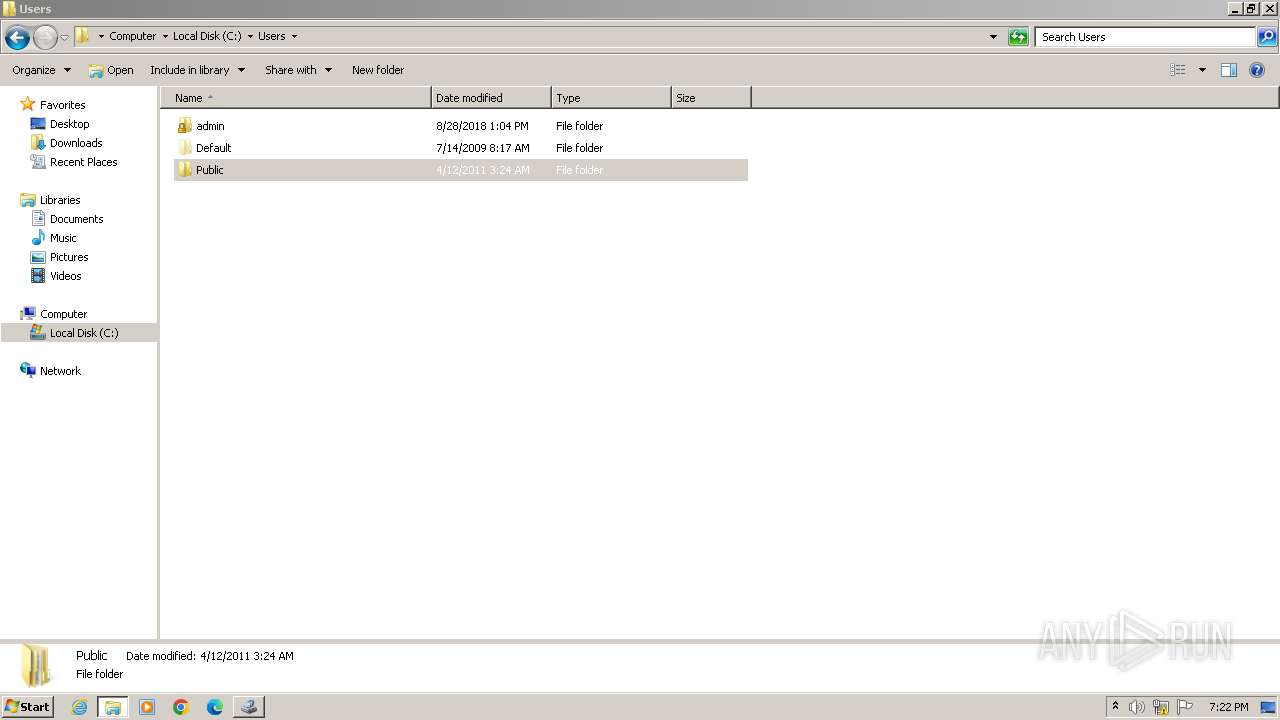
Task: Sort by Size column header
Action: click(x=711, y=98)
